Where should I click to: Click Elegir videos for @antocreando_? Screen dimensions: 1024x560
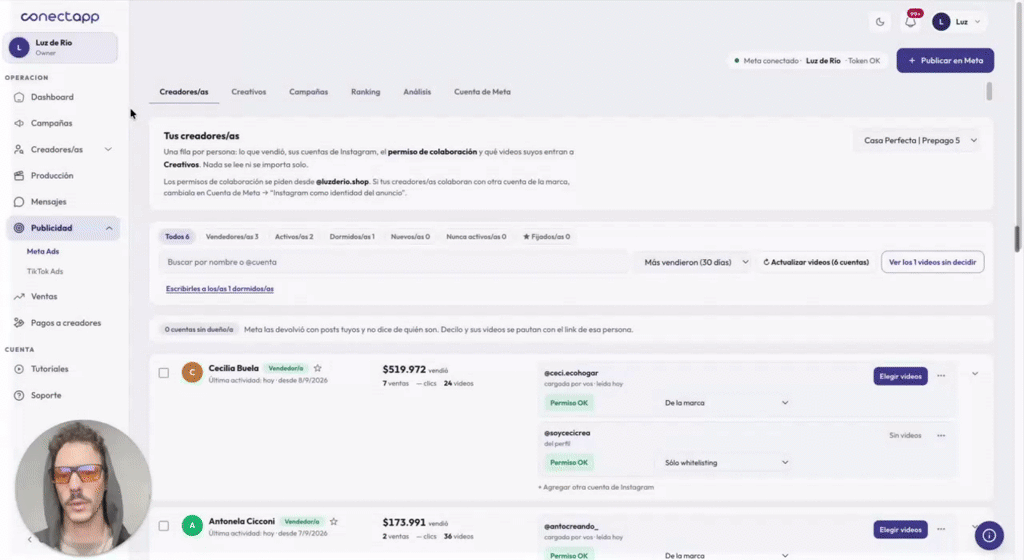[x=901, y=529]
